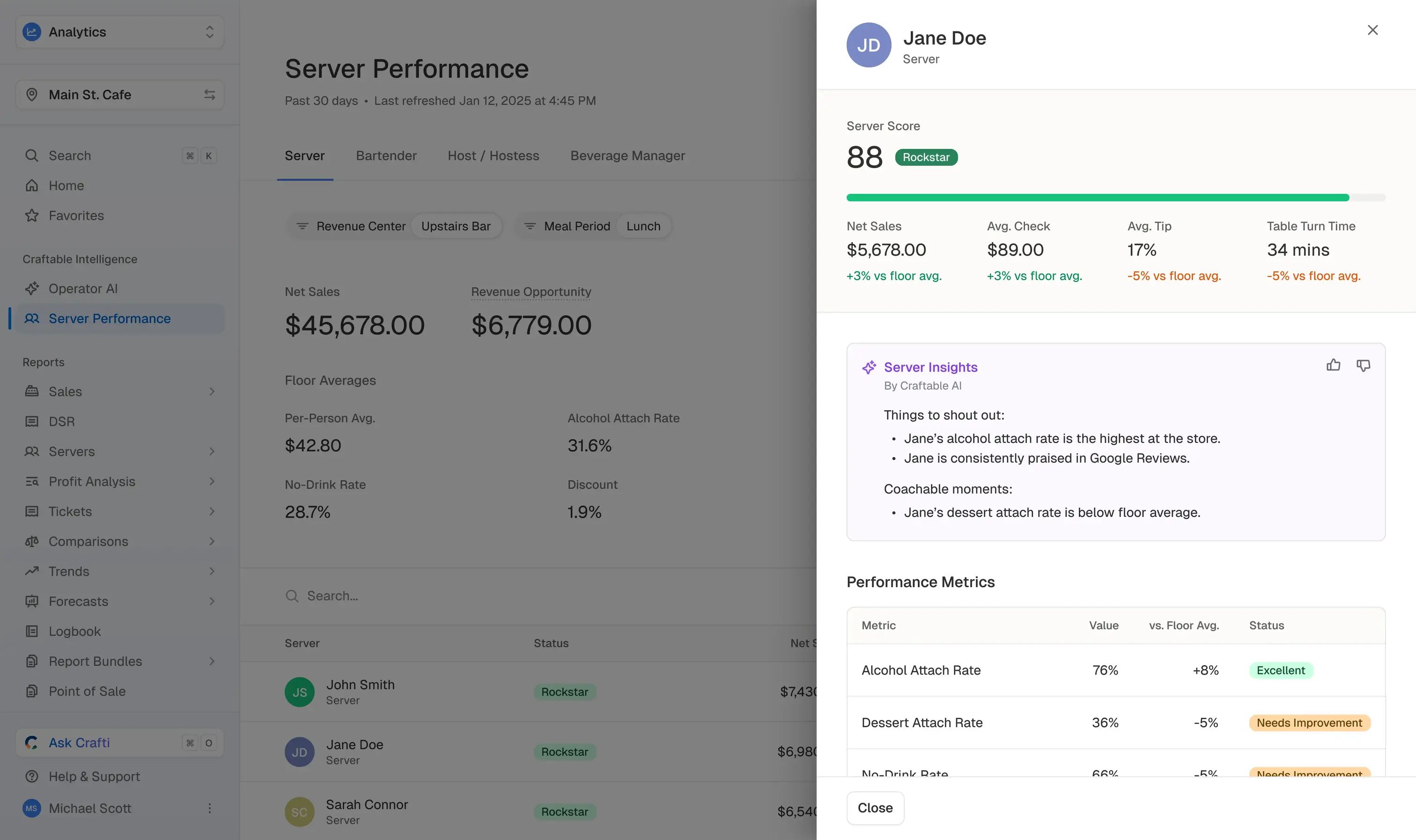This screenshot has height=840, width=1416.
Task: Close the Jane Doe panel with X
Action: [x=1372, y=30]
